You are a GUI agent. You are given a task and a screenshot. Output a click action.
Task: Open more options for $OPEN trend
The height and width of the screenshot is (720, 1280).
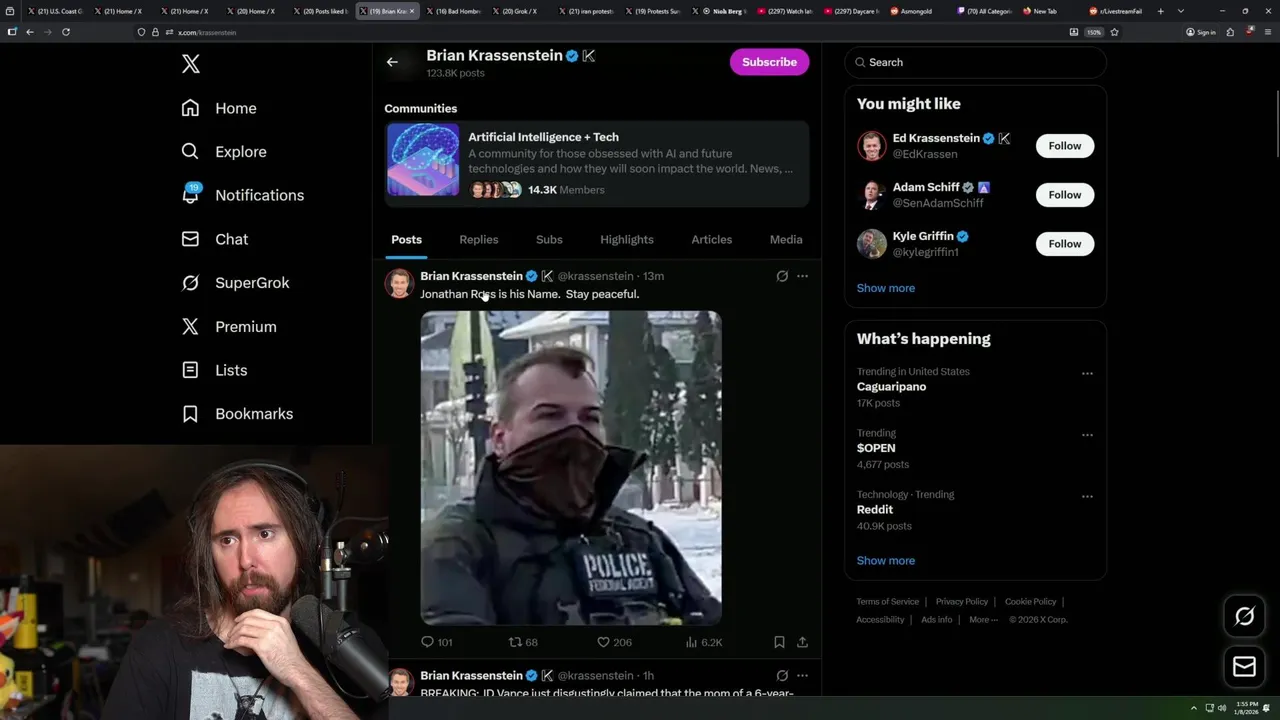(1087, 435)
